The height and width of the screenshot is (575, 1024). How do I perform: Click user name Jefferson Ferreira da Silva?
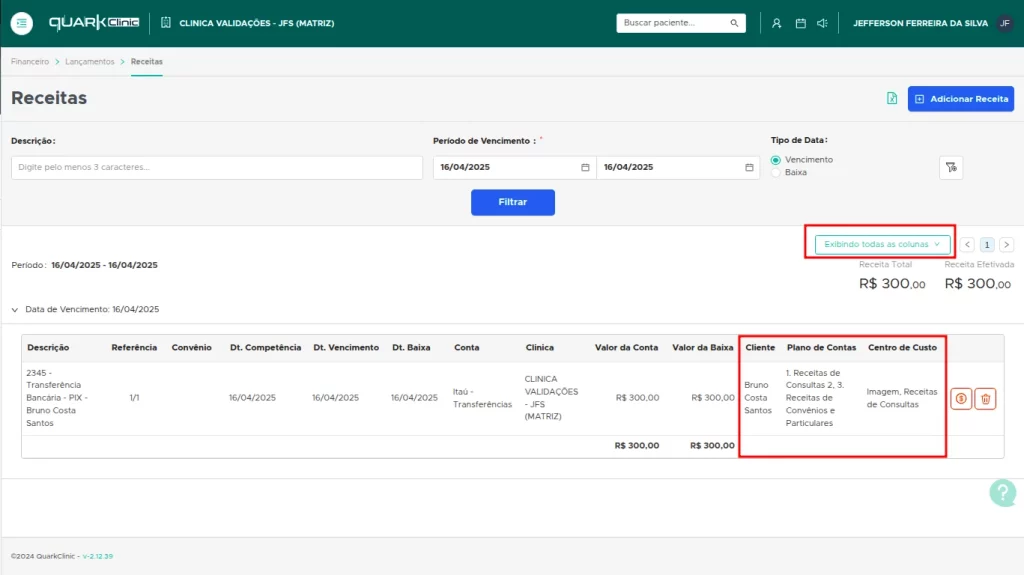tap(920, 23)
